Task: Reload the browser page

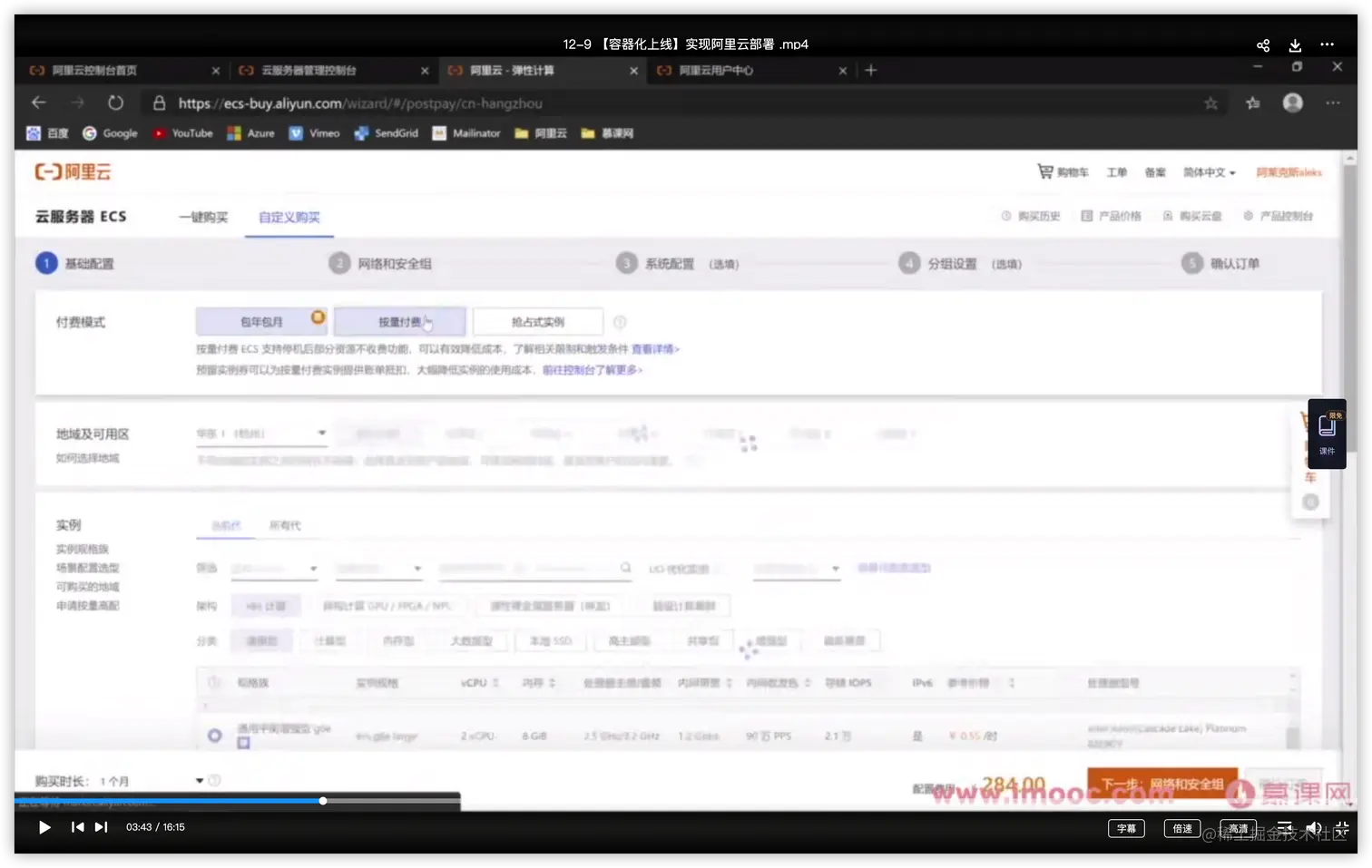Action: tap(115, 102)
